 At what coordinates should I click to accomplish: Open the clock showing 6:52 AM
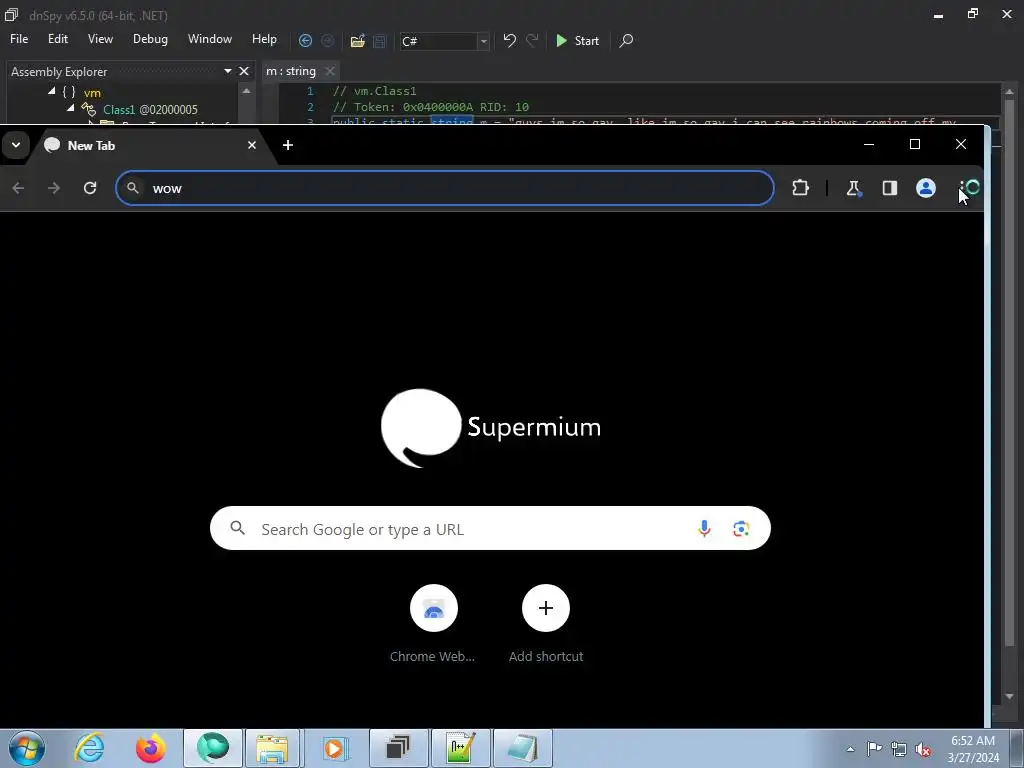973,749
